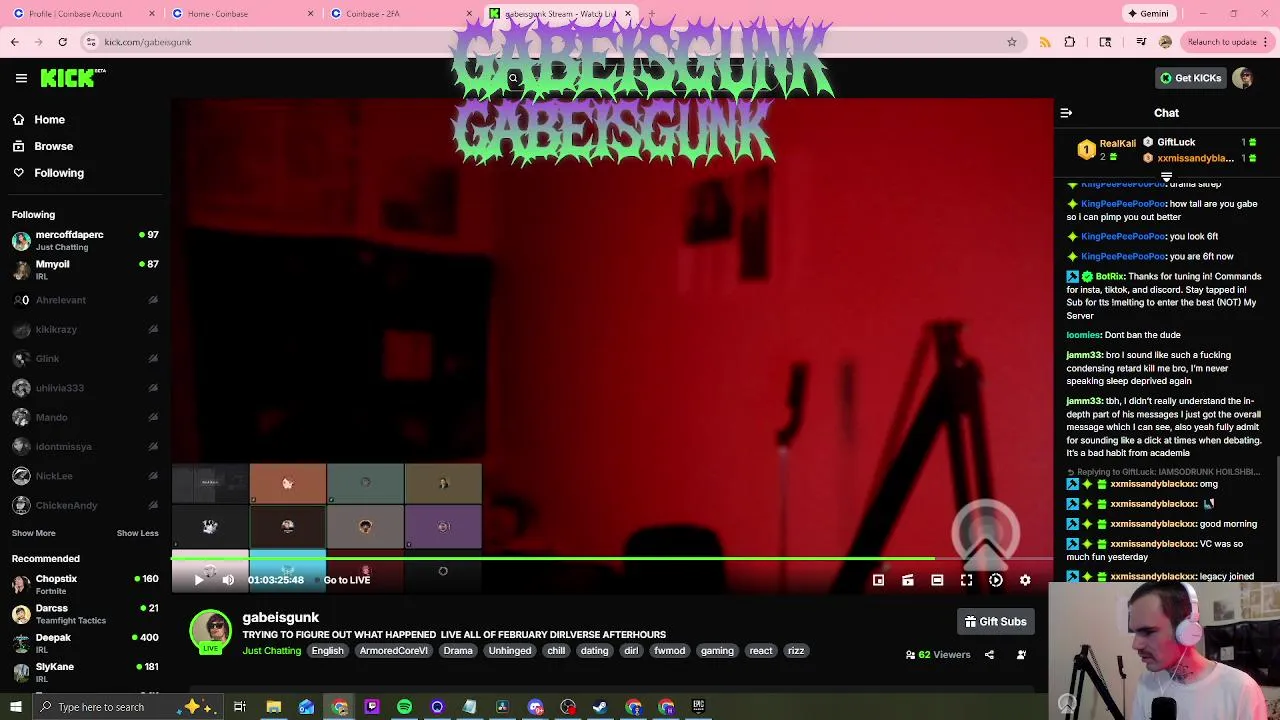The width and height of the screenshot is (1280, 720).
Task: Enter fullscreen video mode
Action: [x=966, y=580]
